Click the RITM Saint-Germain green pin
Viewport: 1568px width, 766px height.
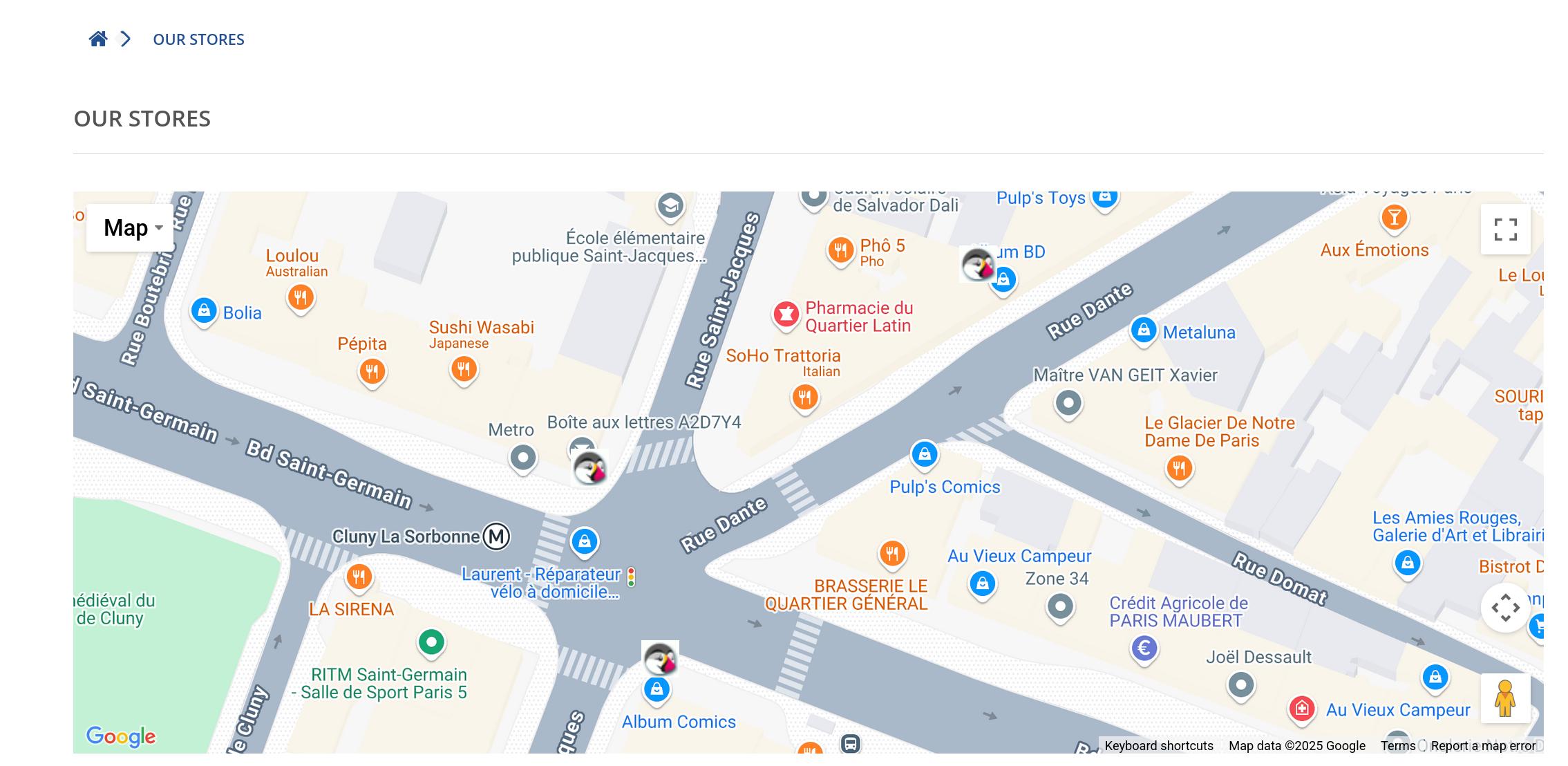(x=431, y=643)
